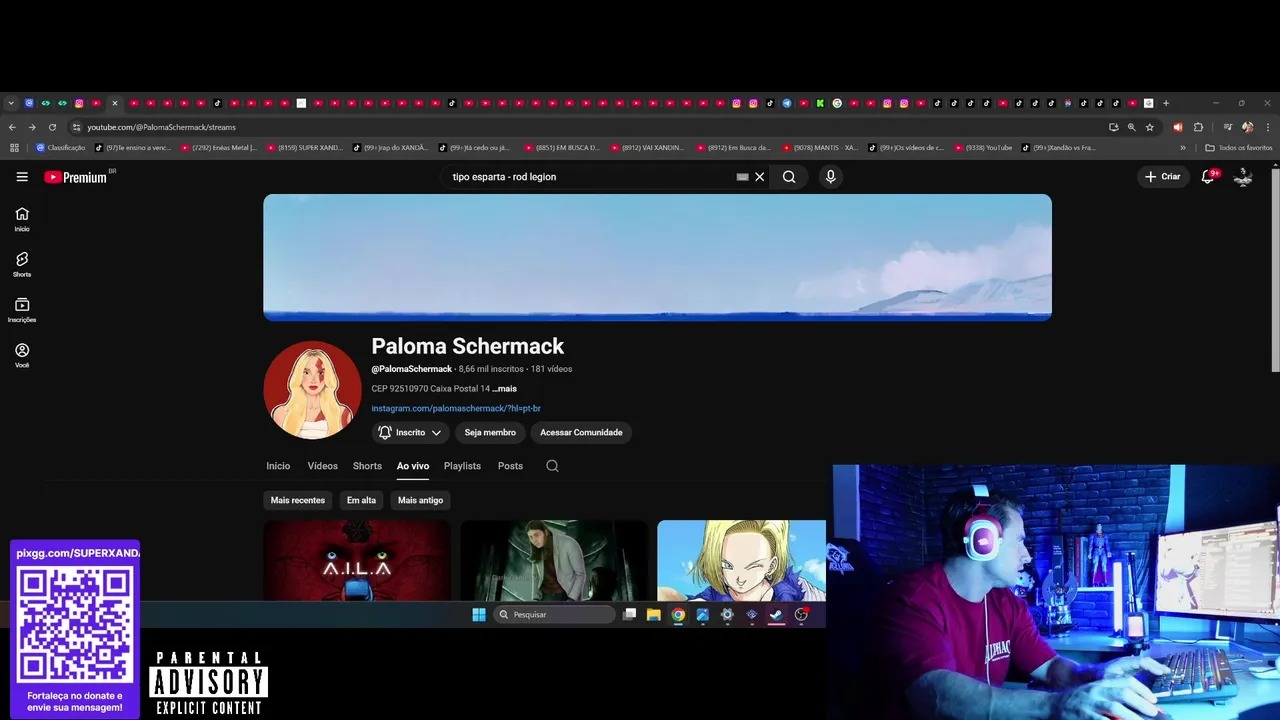Open YouTube notifications bell
The height and width of the screenshot is (720, 1280).
pos(1208,177)
